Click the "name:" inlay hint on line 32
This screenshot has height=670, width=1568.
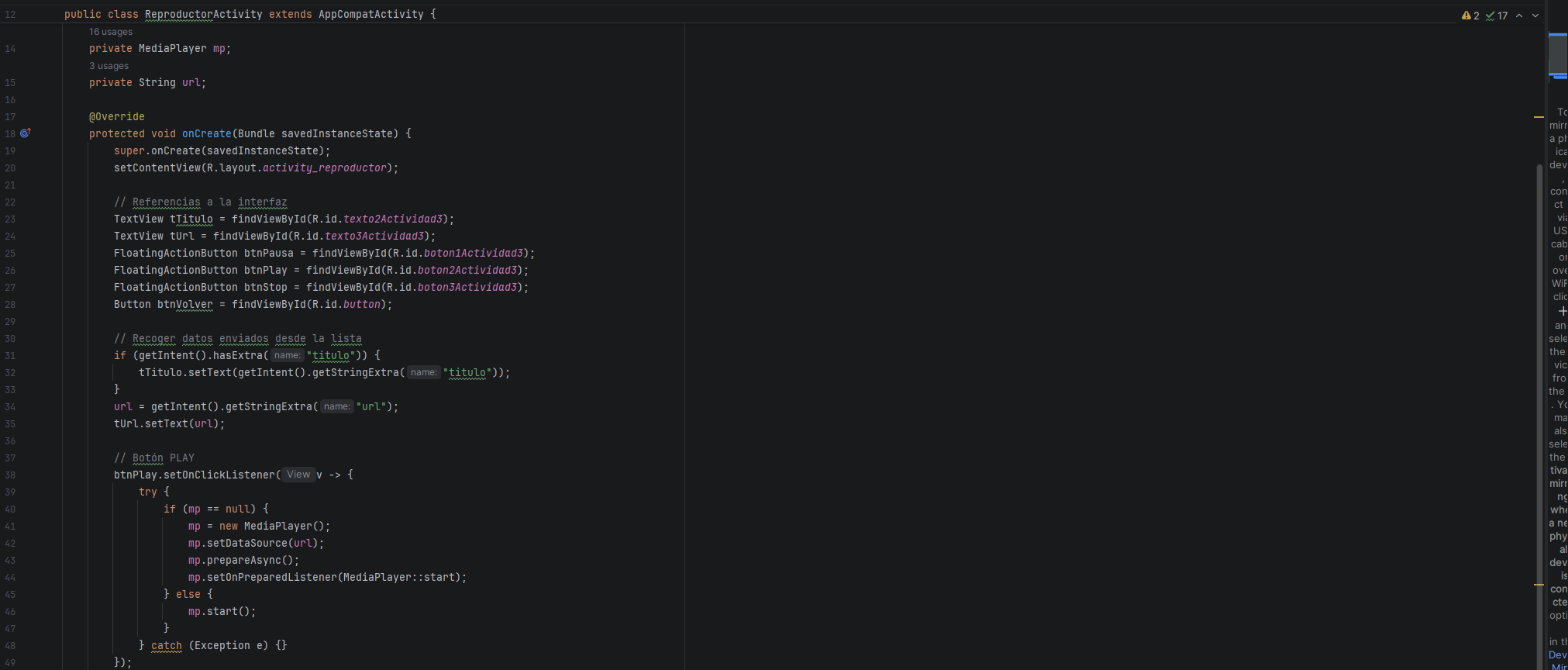(x=423, y=373)
